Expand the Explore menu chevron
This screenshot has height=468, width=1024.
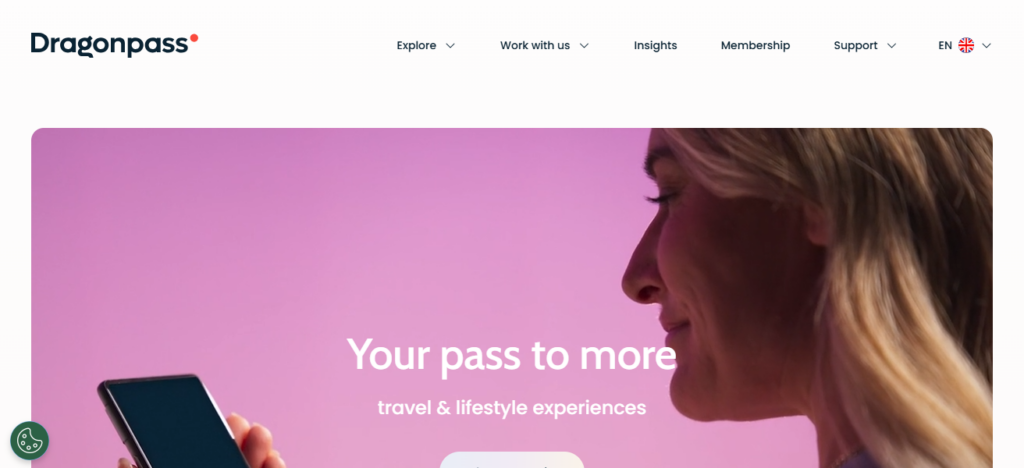450,46
